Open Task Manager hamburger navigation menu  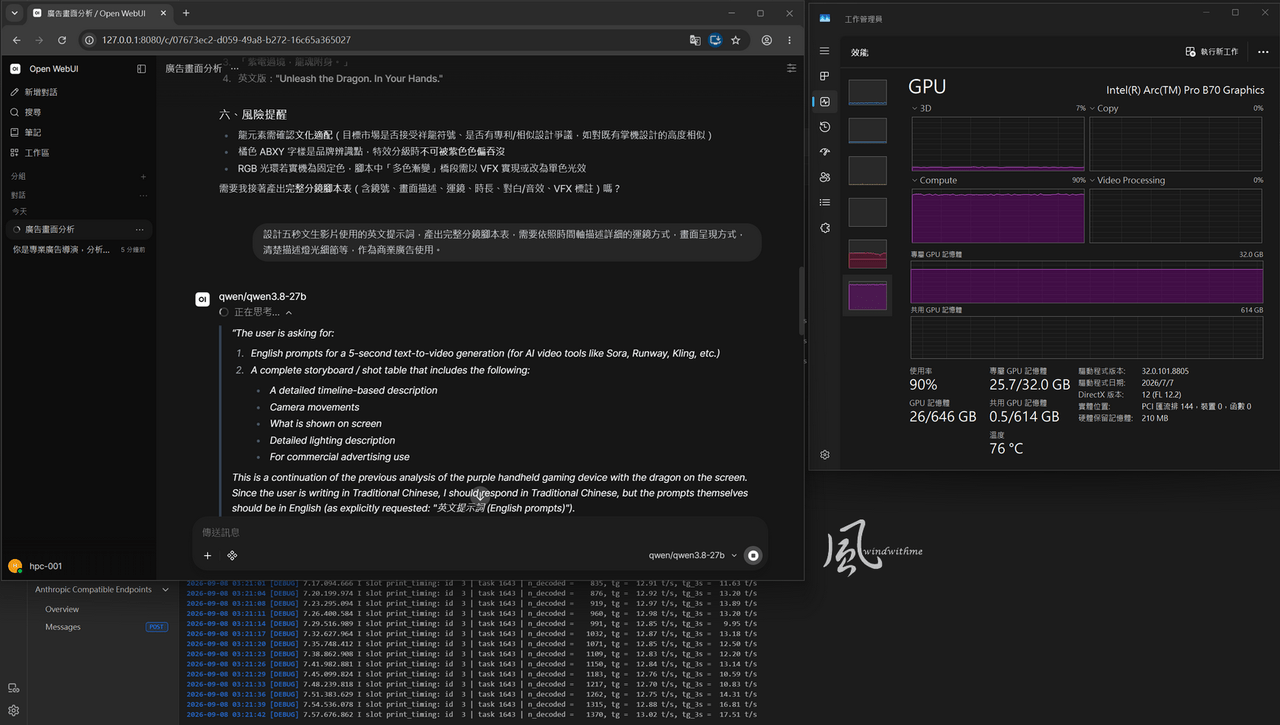click(x=824, y=51)
